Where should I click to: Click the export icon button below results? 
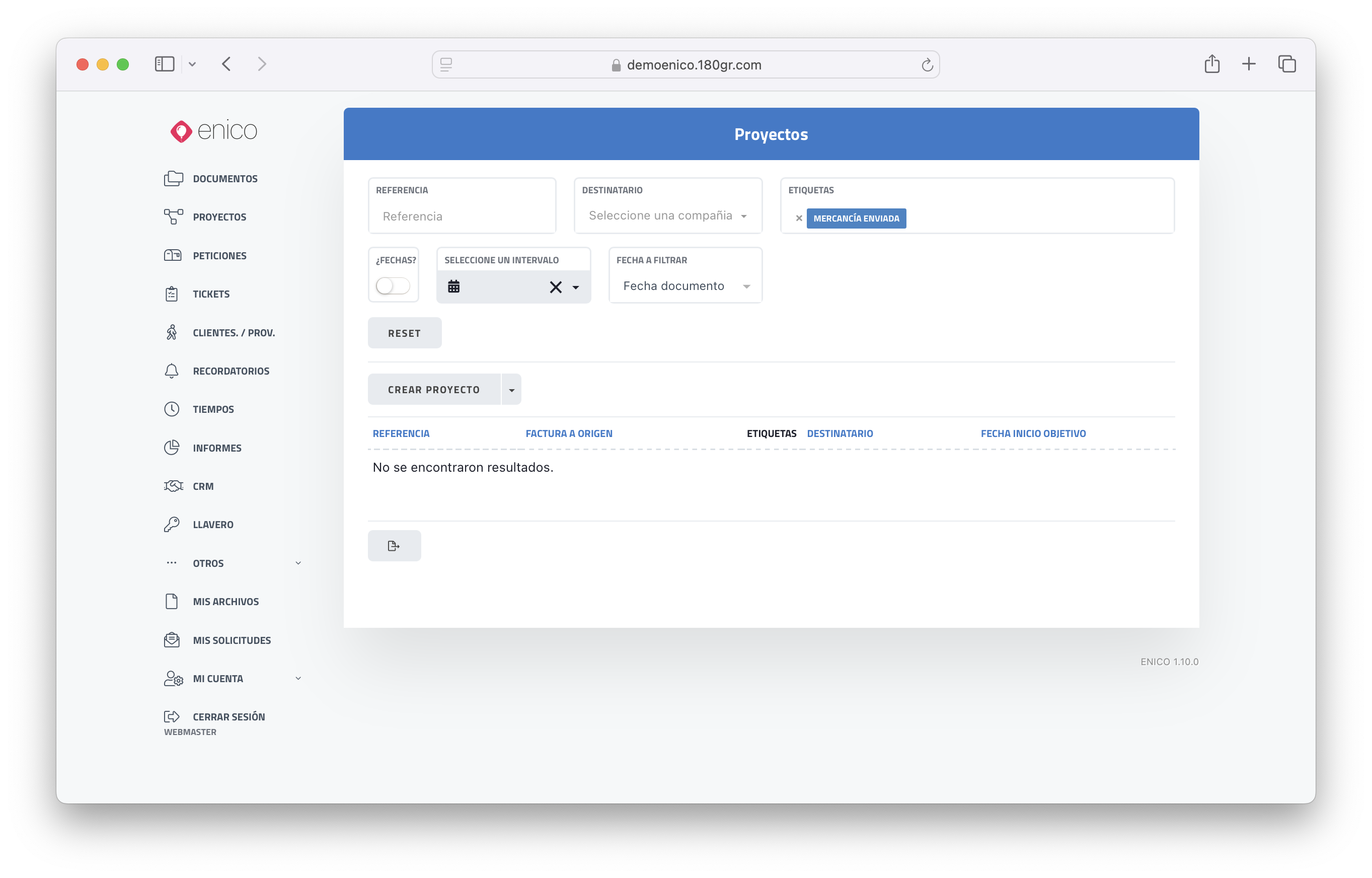point(394,546)
